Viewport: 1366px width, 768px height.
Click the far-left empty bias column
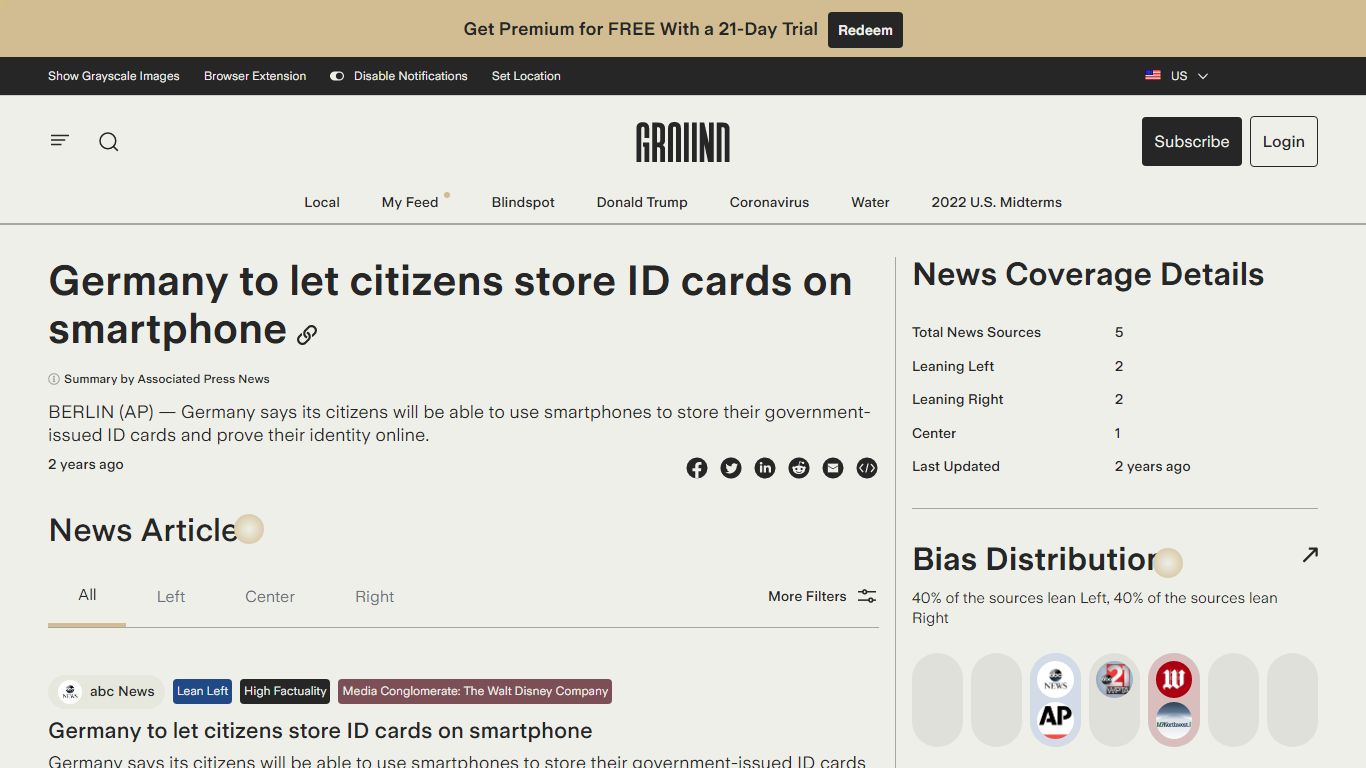937,700
